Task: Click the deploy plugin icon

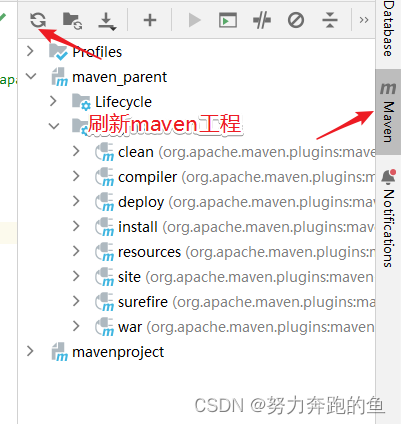Action: tap(104, 202)
